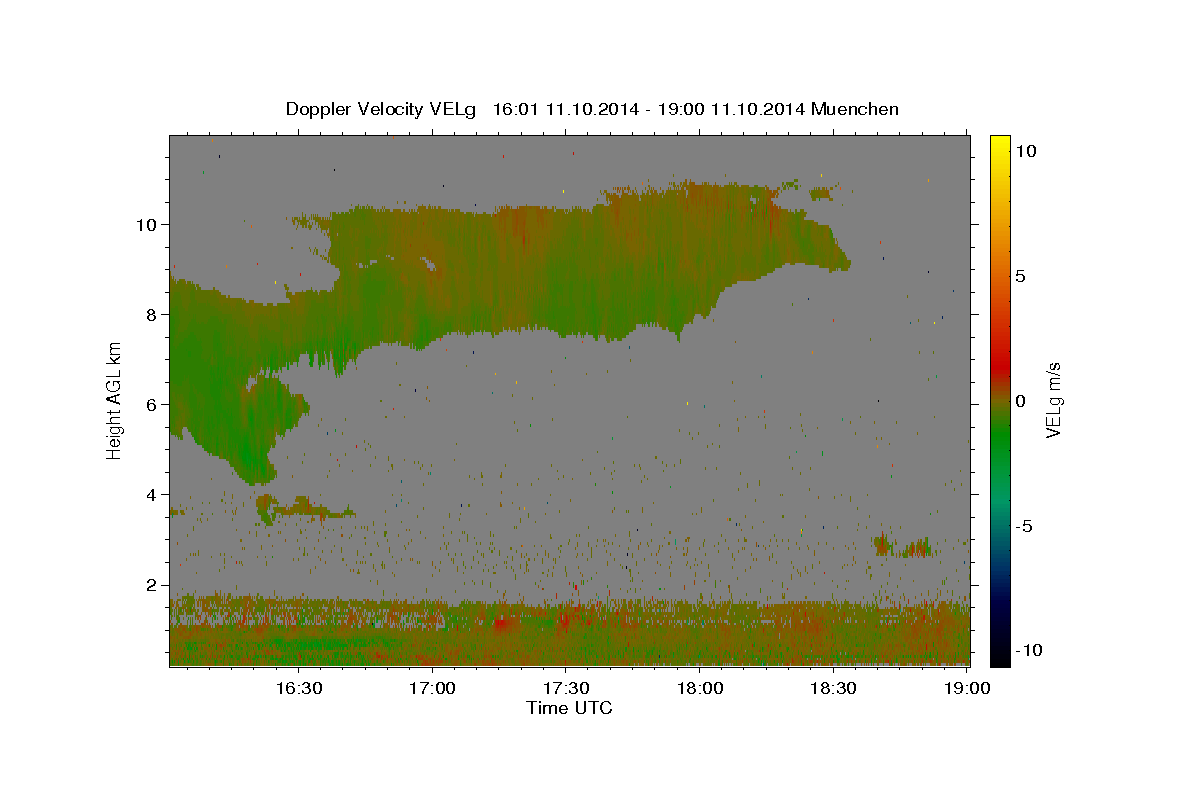Click the colorbar value -5 label
1200x800 pixels.
[1024, 526]
